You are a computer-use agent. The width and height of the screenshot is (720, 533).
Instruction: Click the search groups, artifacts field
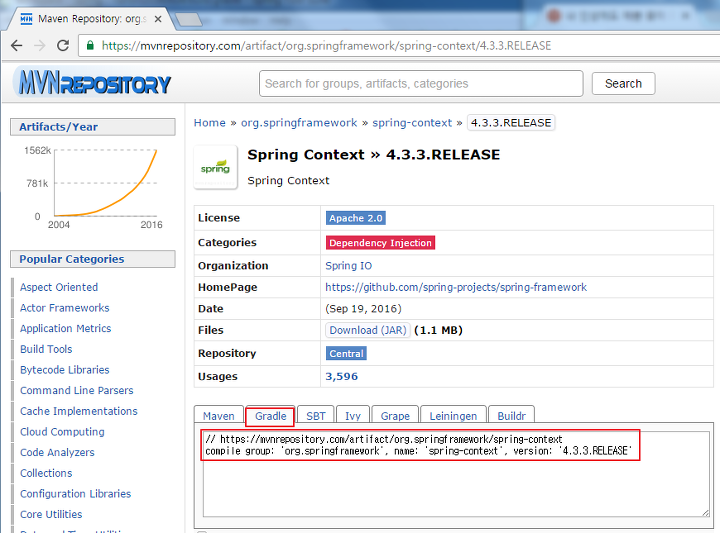point(421,84)
